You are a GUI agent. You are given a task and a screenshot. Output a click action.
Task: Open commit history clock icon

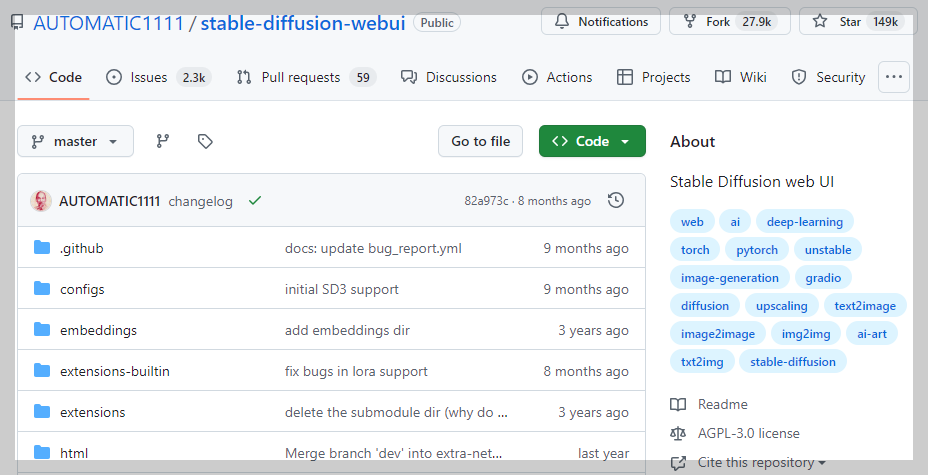tap(616, 201)
